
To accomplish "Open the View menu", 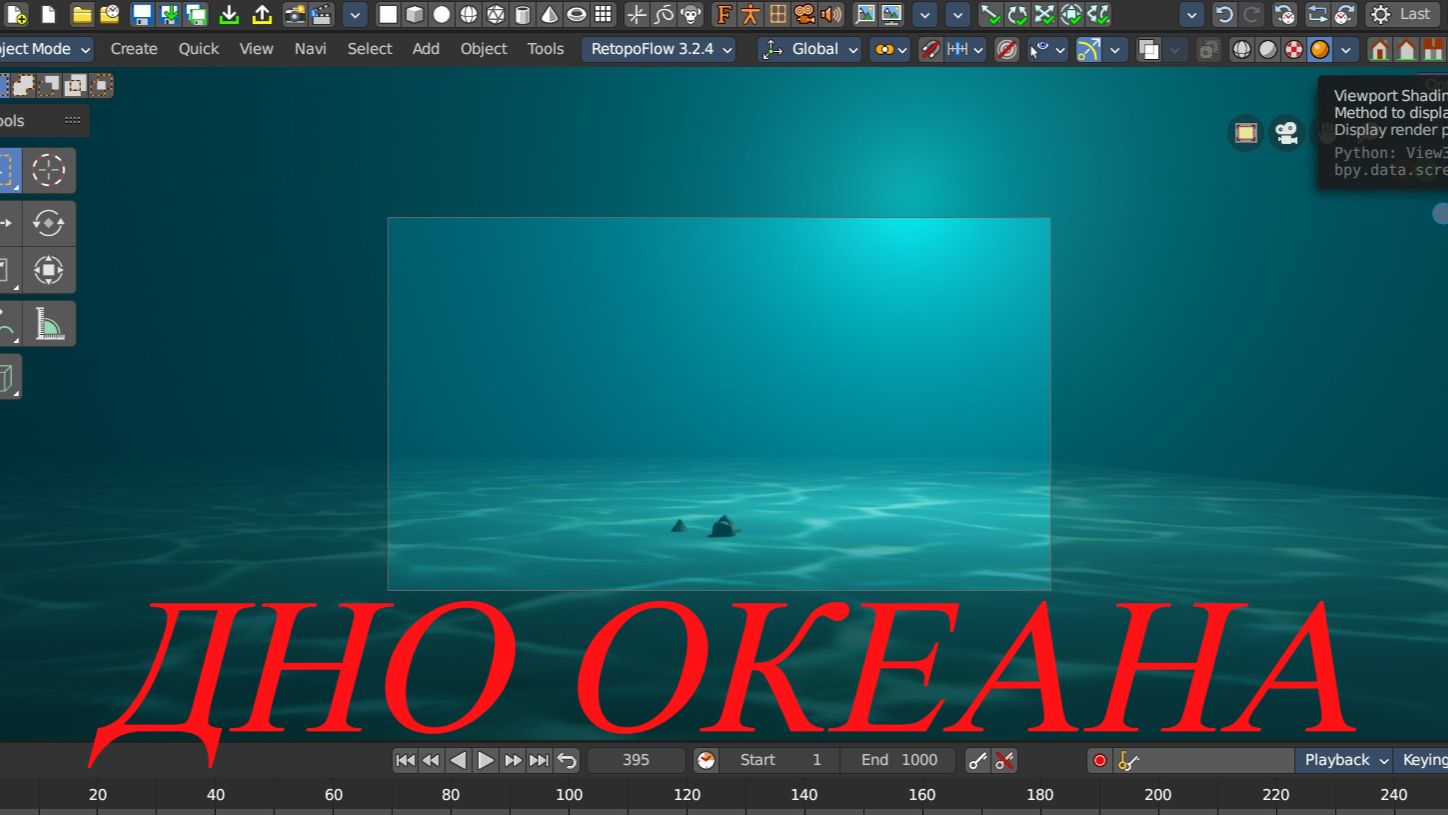I will coord(256,49).
